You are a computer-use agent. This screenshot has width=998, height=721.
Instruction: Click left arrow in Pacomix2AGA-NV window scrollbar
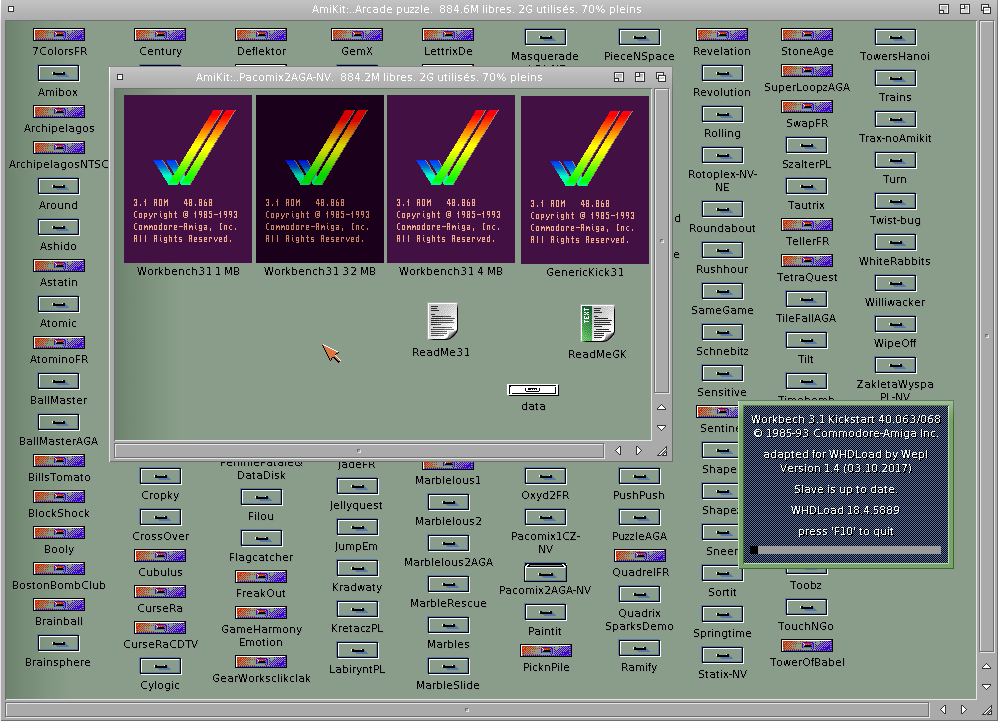pos(617,451)
